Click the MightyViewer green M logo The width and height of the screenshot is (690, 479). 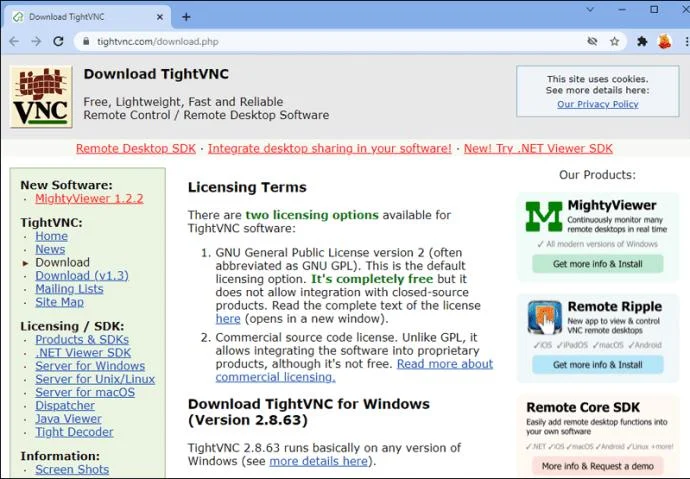pyautogui.click(x=544, y=216)
